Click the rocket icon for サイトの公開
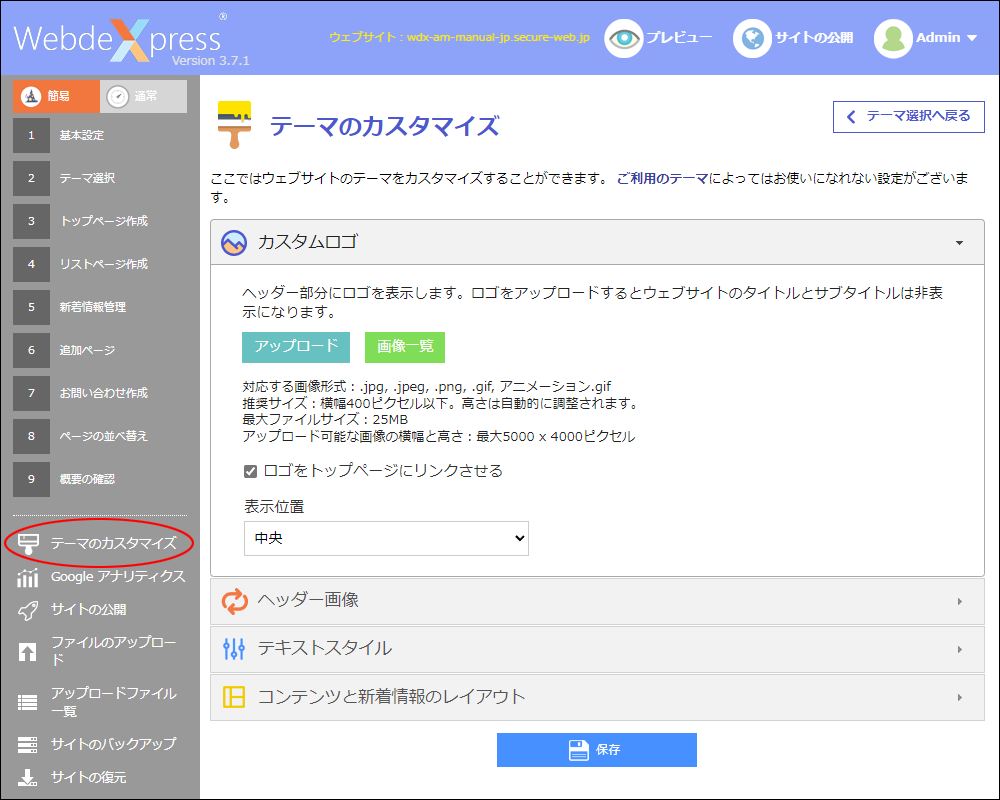The width and height of the screenshot is (1000, 800). pyautogui.click(x=27, y=611)
